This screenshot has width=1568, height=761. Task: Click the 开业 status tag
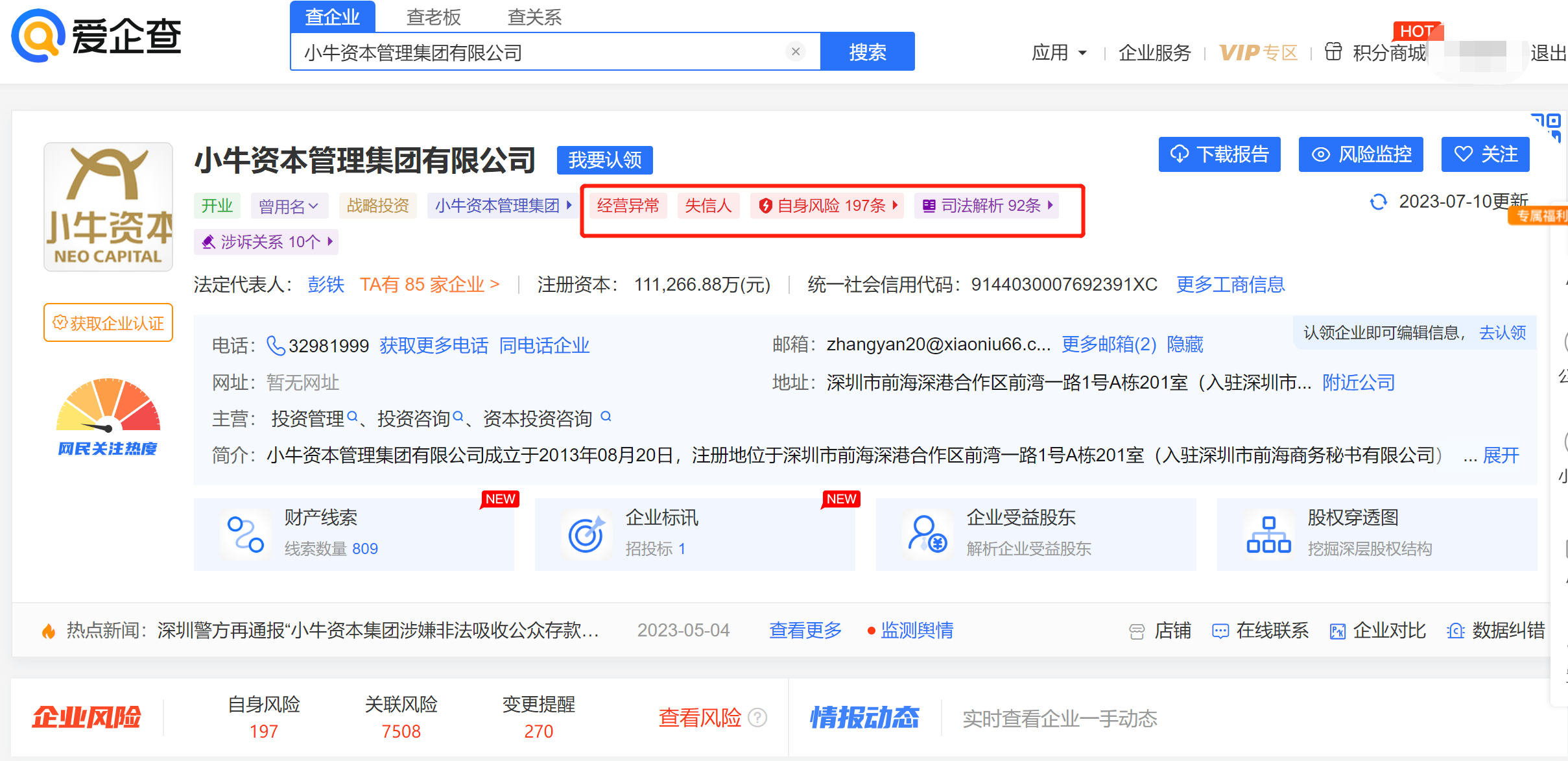pos(217,206)
